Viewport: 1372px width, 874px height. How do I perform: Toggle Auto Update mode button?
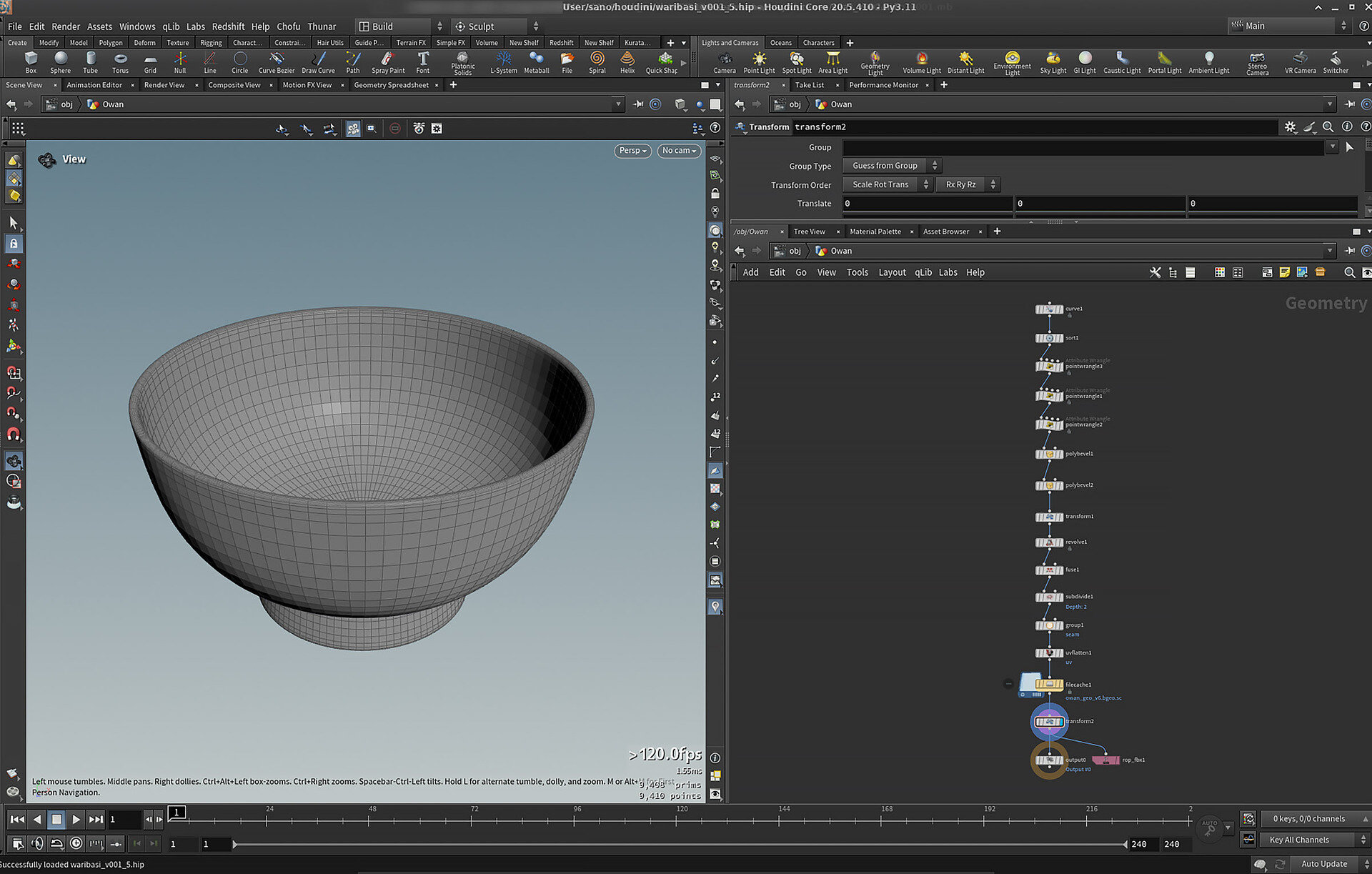1323,864
